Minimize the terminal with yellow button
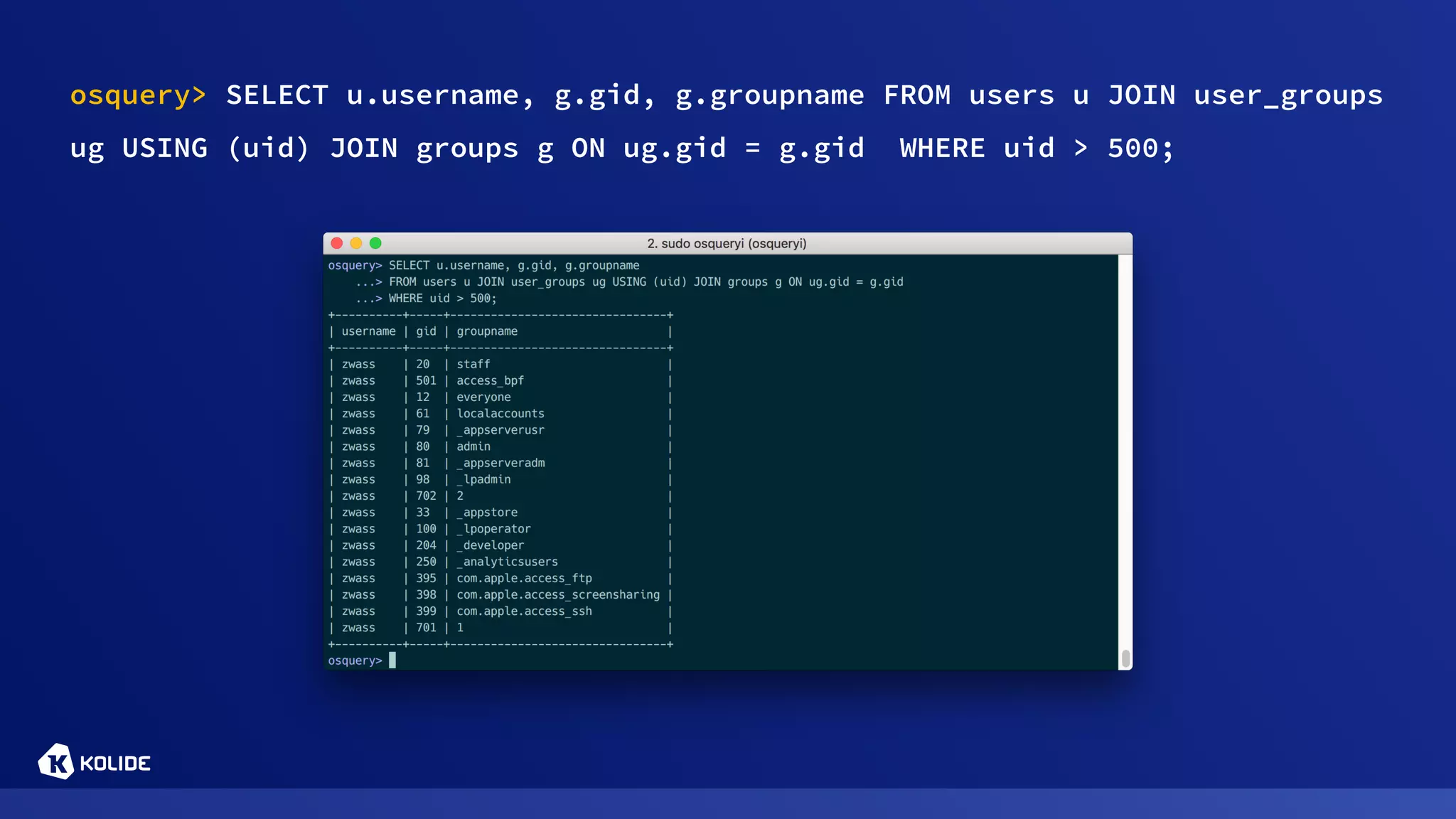This screenshot has width=1456, height=819. pos(356,243)
